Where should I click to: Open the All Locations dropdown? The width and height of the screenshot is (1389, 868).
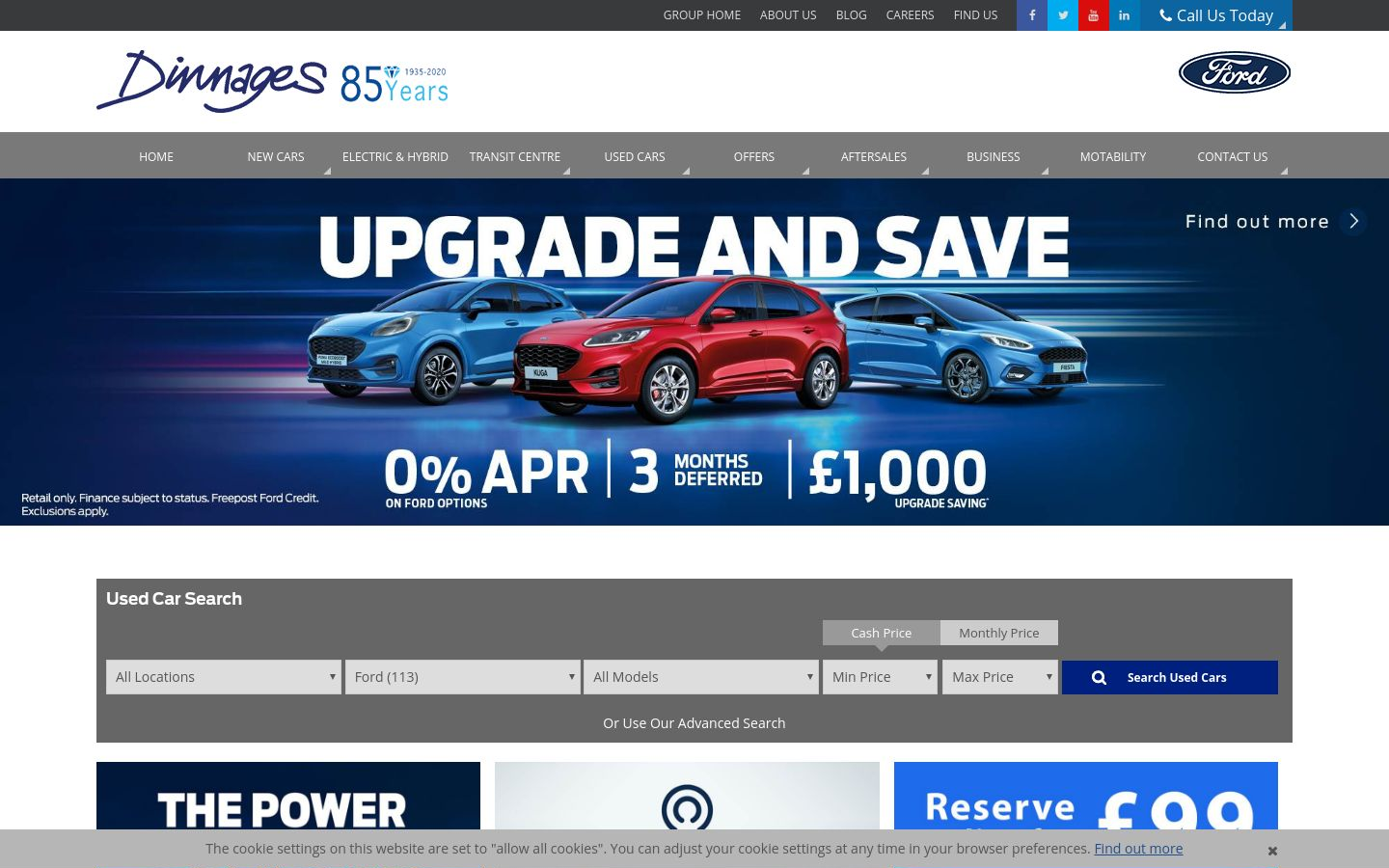coord(224,677)
